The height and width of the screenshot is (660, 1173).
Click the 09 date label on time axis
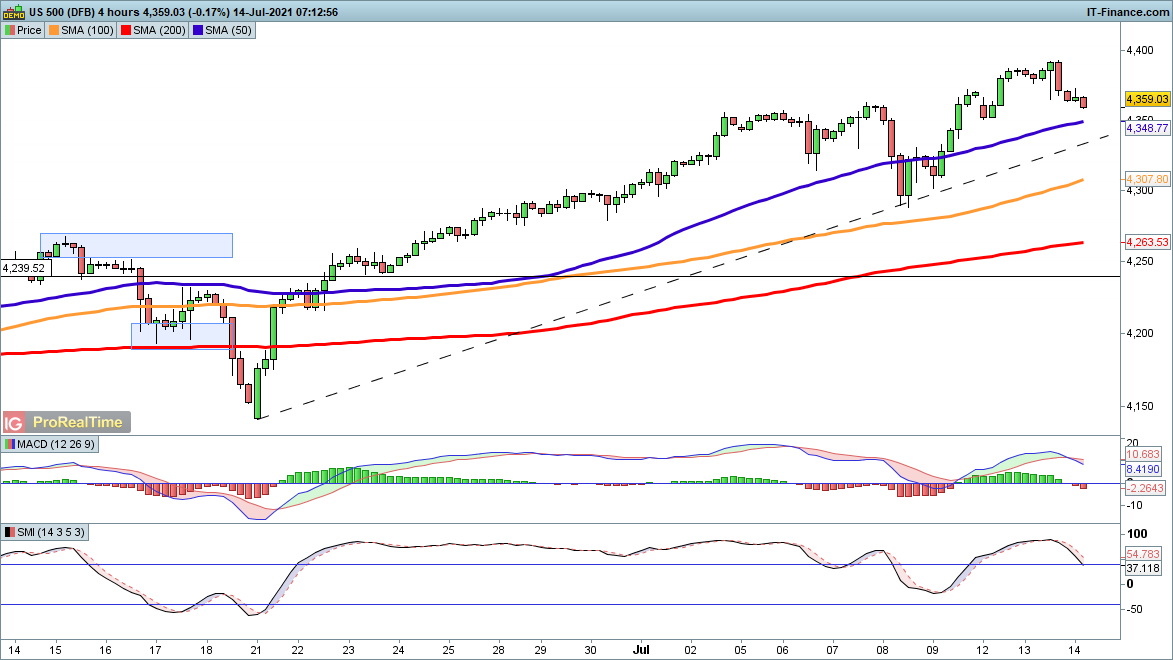coord(933,650)
